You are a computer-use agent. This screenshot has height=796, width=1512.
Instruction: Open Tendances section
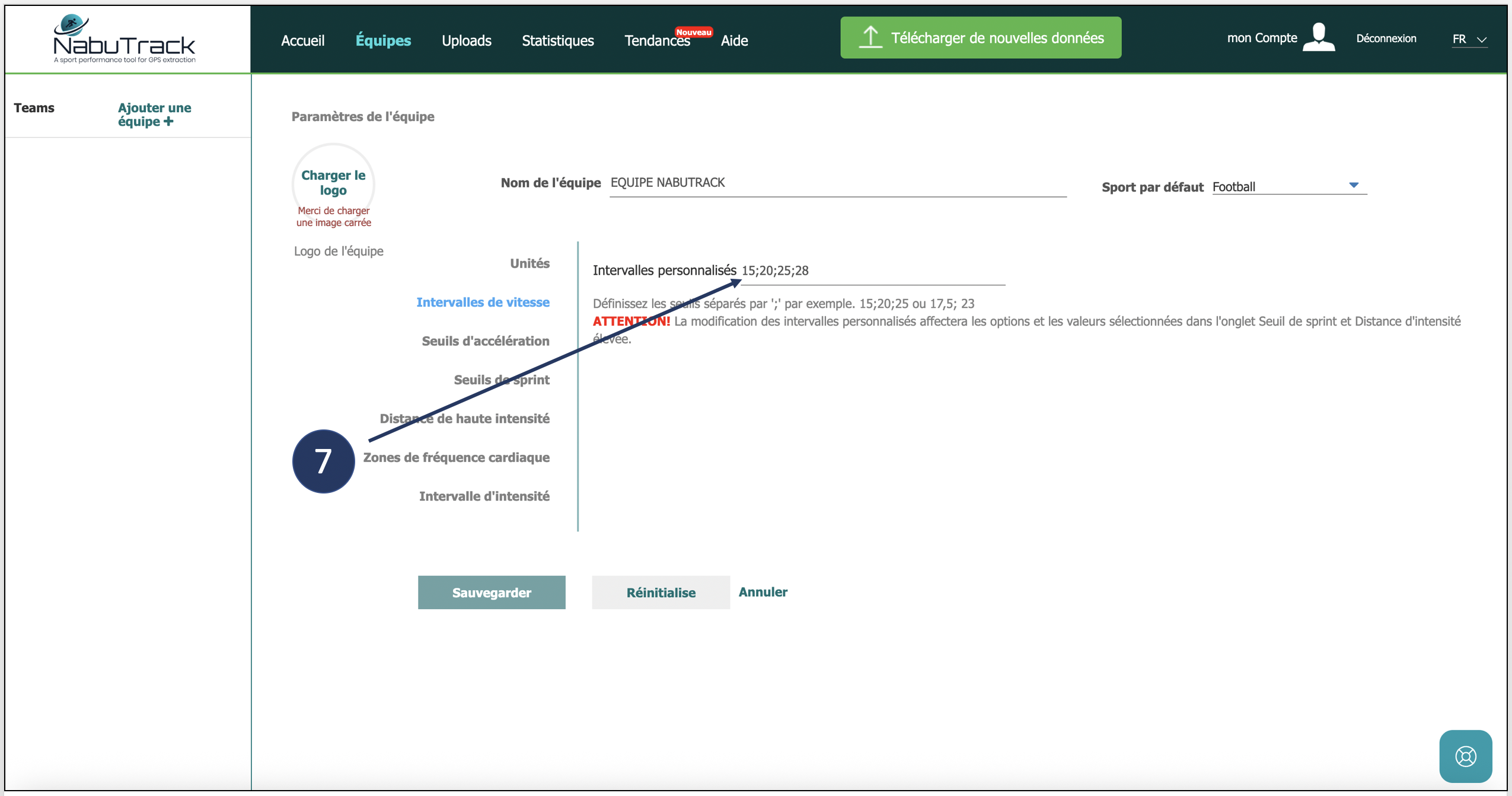[657, 40]
